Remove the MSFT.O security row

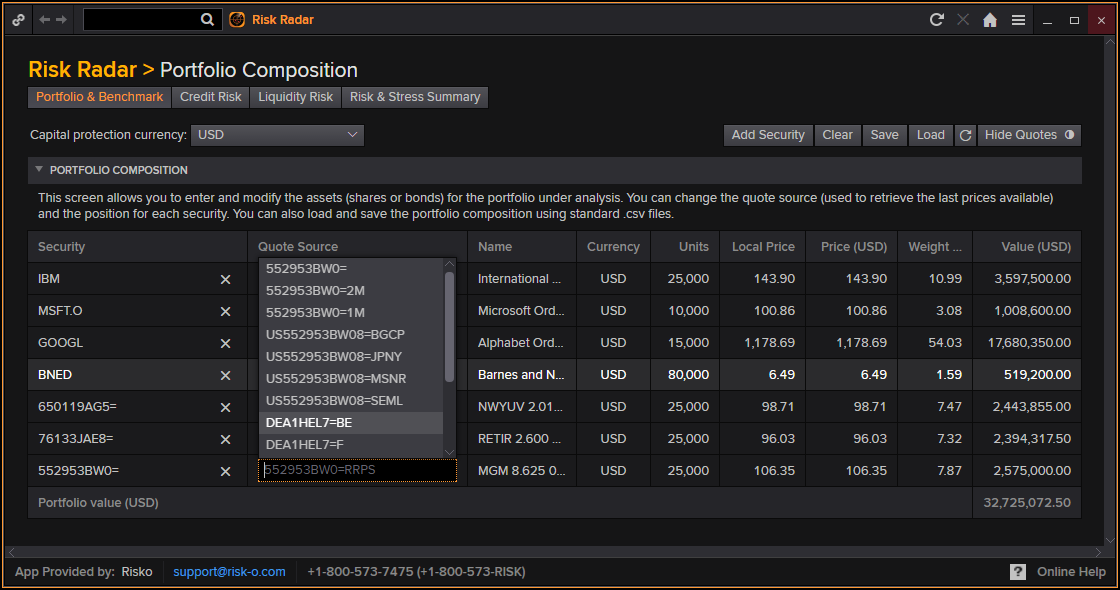pos(226,311)
